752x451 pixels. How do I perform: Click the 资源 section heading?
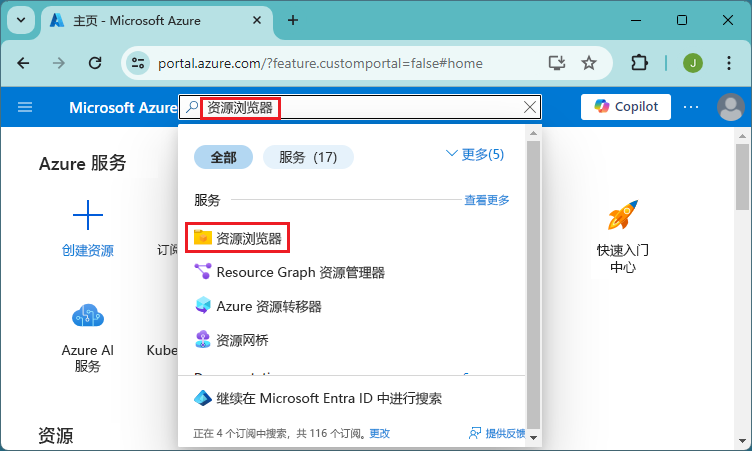coord(56,436)
